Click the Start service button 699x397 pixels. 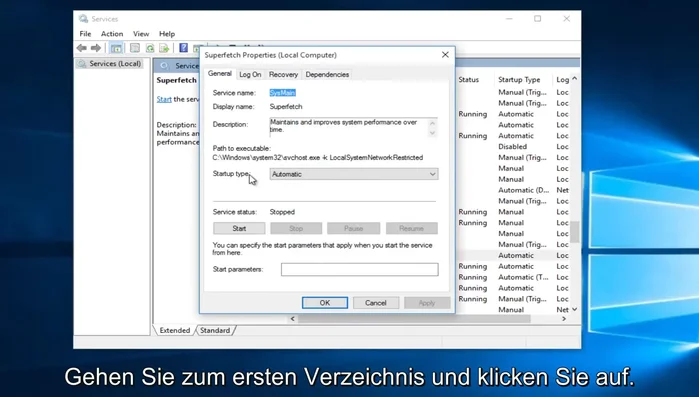click(x=239, y=229)
